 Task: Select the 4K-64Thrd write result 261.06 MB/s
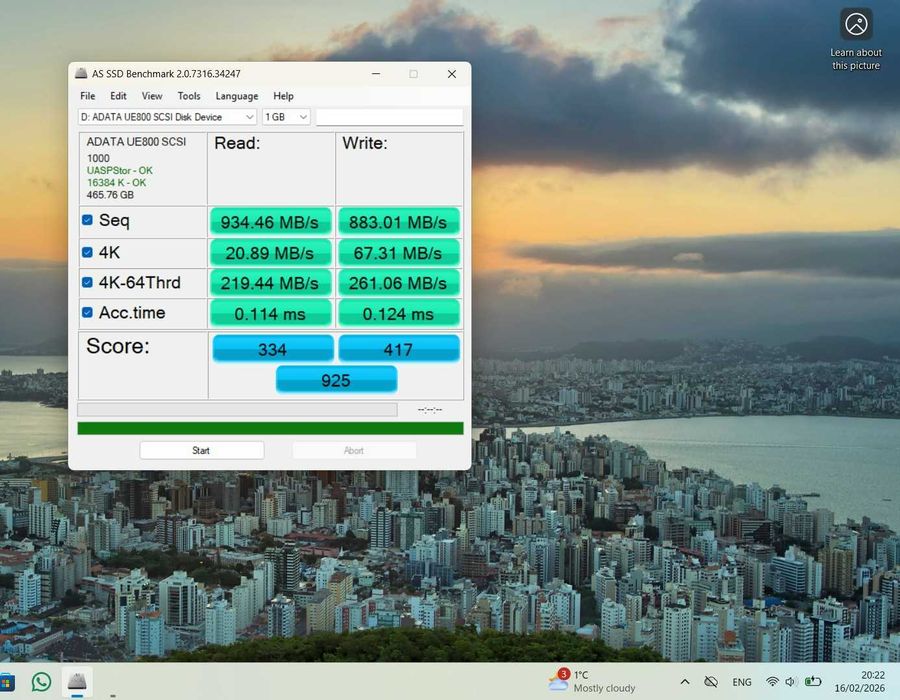(x=398, y=283)
